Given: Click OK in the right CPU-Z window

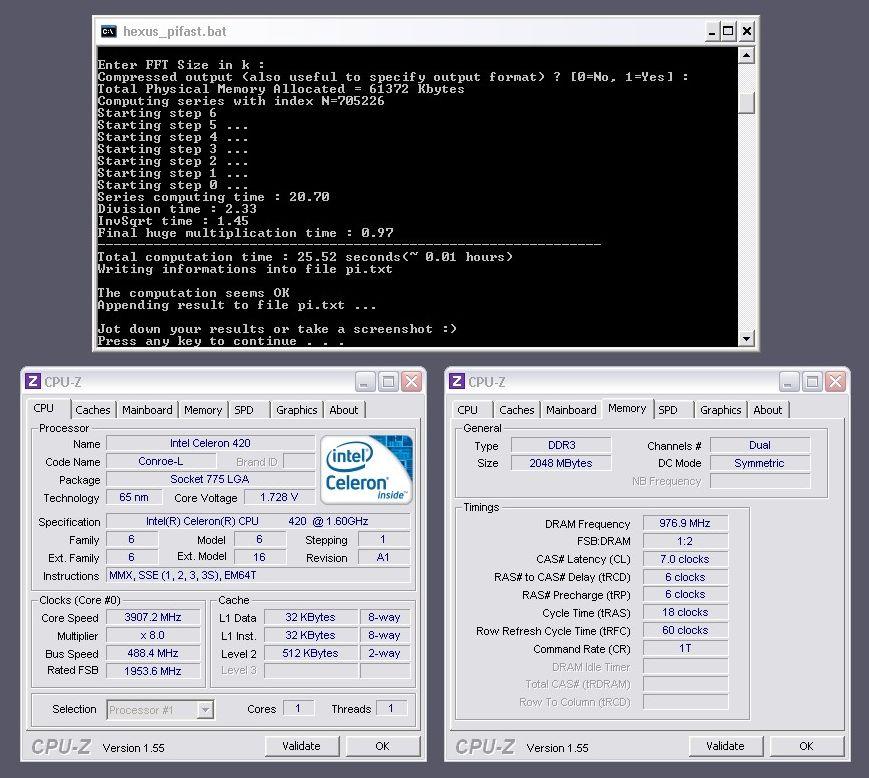Looking at the screenshot, I should pos(806,746).
